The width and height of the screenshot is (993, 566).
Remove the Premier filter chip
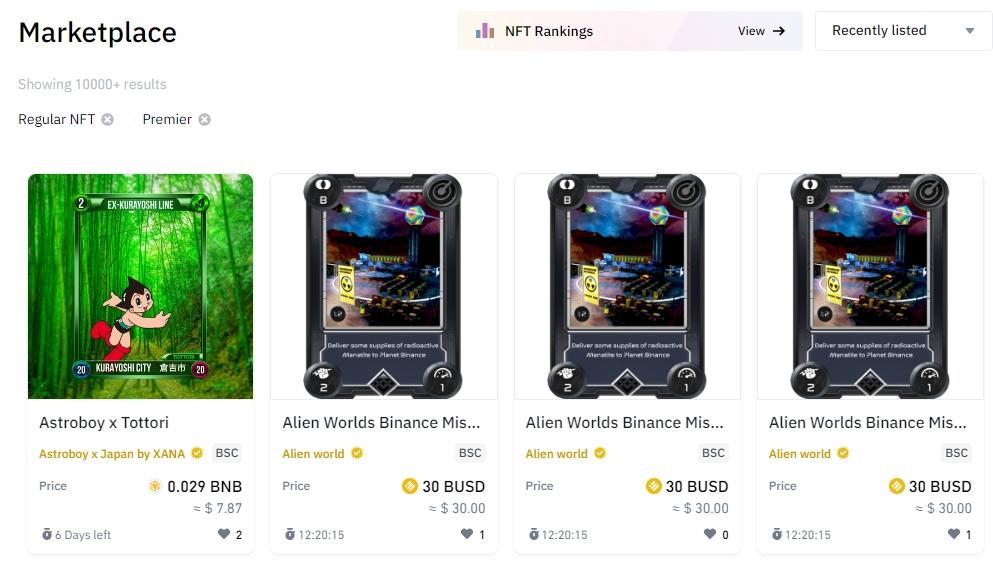pyautogui.click(x=204, y=119)
